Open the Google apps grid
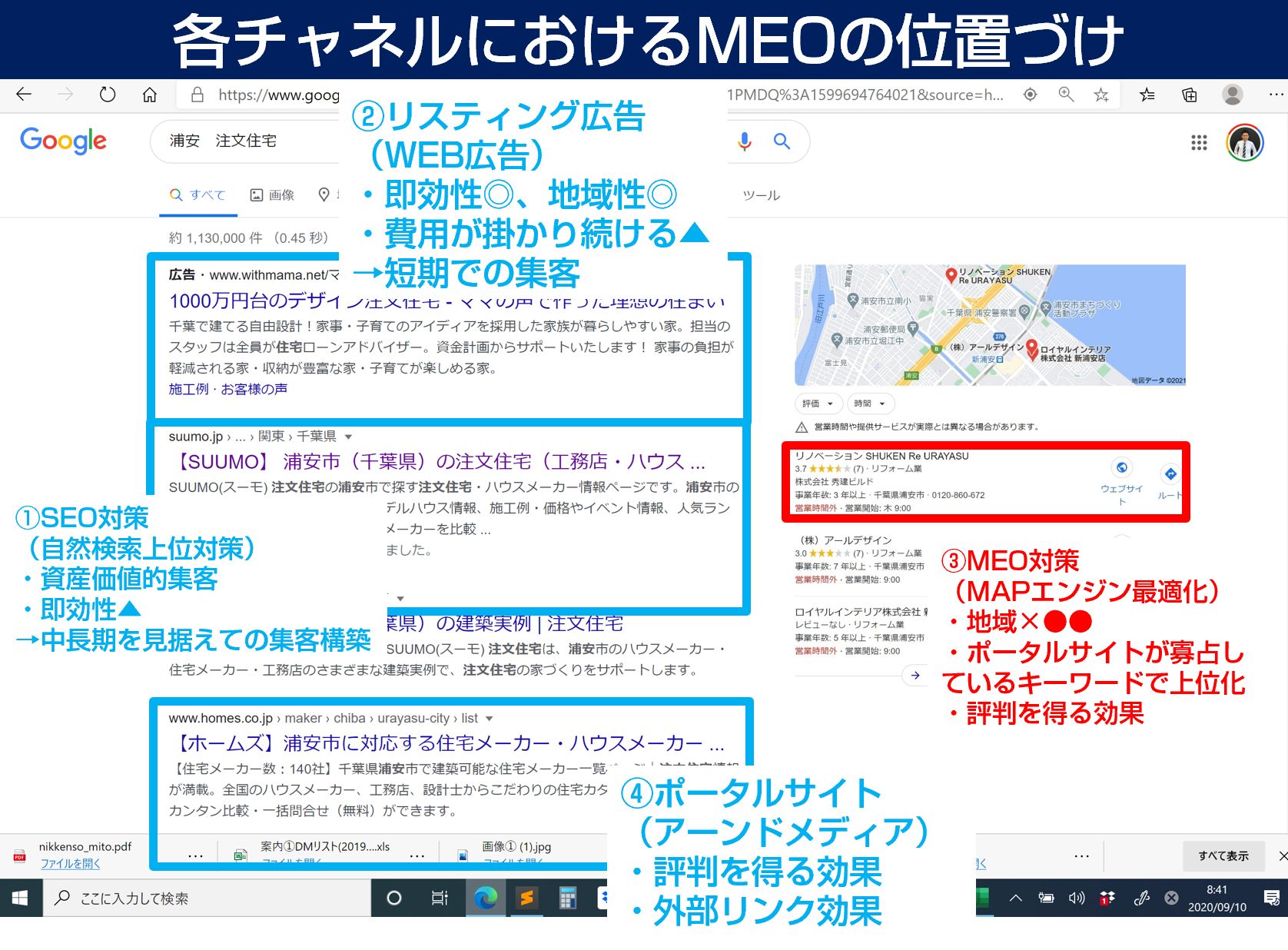The height and width of the screenshot is (950, 1288). tap(1199, 142)
